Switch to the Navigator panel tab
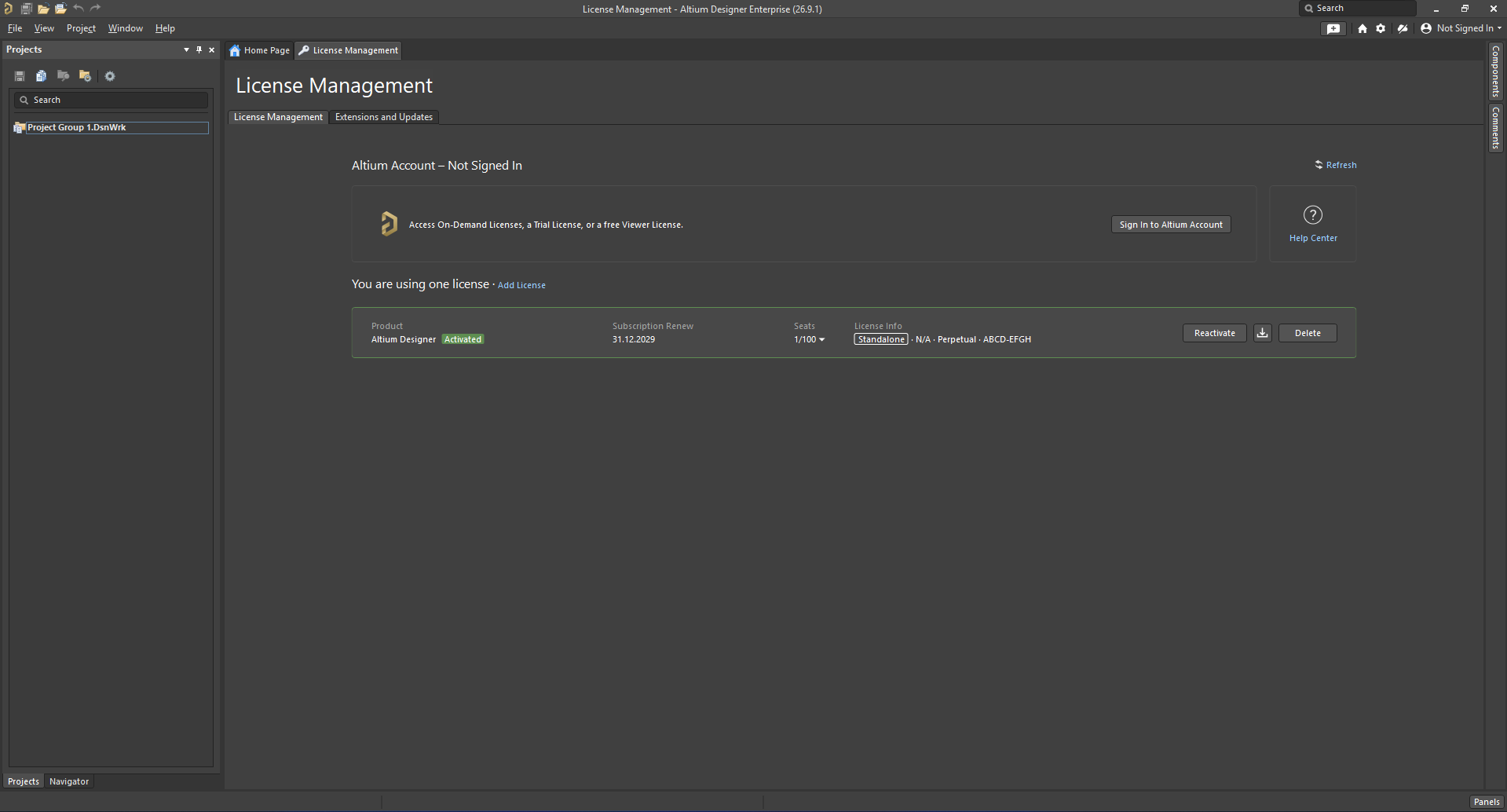This screenshot has width=1507, height=812. coord(69,781)
